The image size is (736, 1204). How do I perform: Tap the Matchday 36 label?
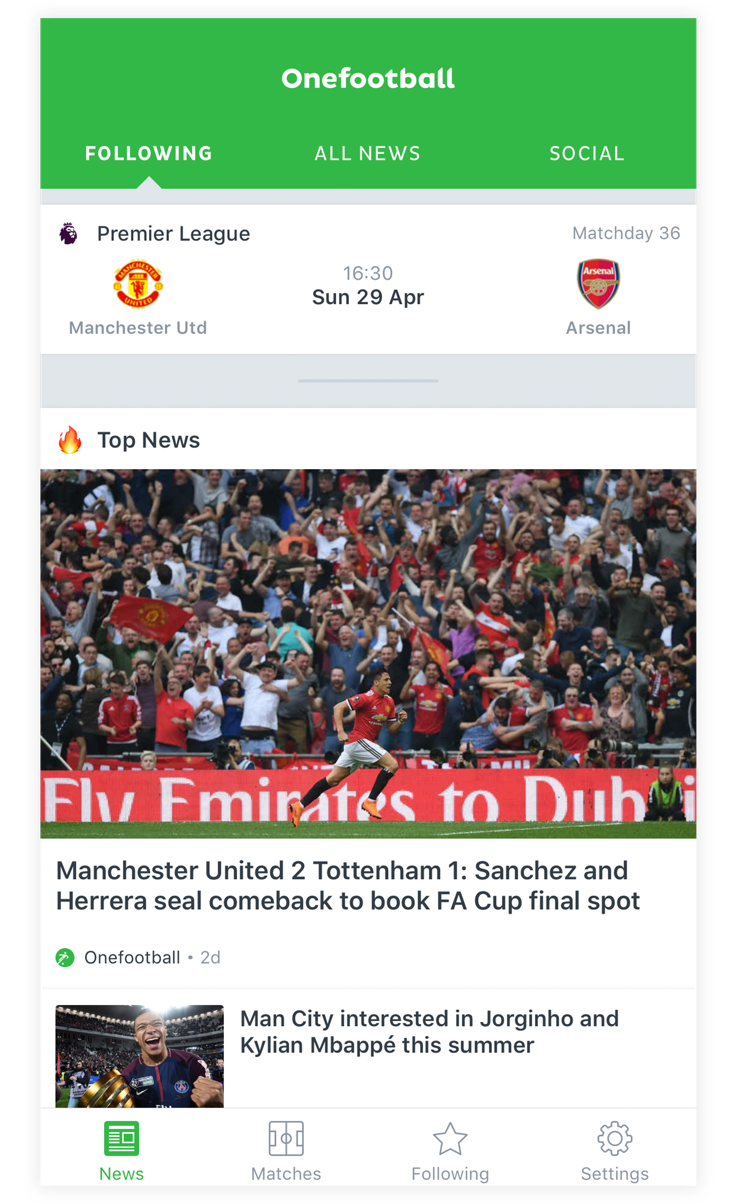(626, 233)
